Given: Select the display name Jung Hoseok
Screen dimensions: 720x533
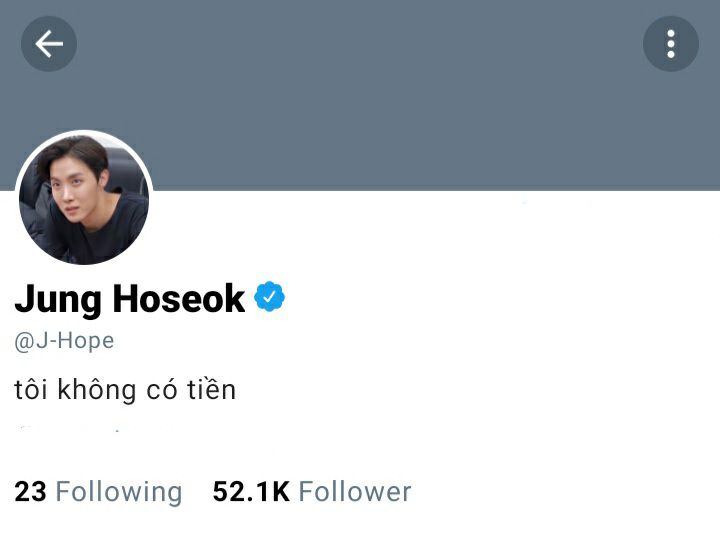Looking at the screenshot, I should pyautogui.click(x=130, y=299).
